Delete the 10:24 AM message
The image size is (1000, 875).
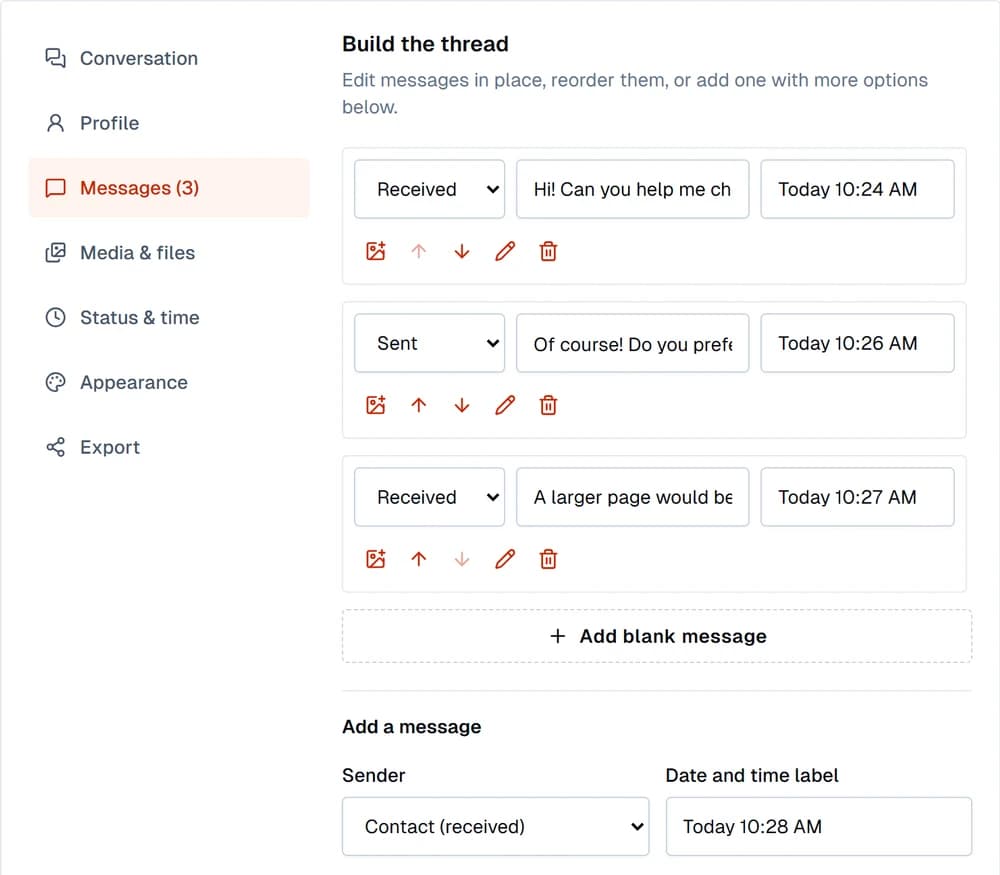coord(548,251)
